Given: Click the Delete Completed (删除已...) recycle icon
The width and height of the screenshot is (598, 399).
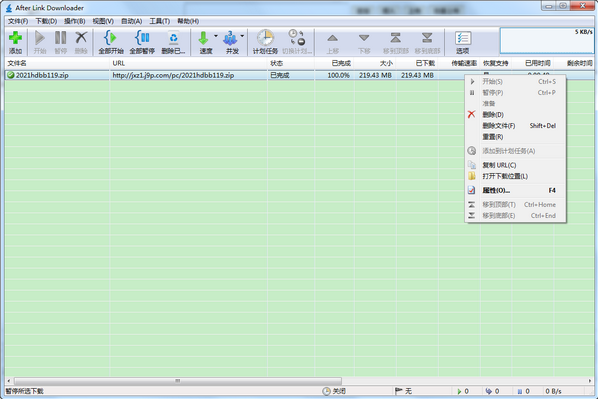Looking at the screenshot, I should point(174,38).
